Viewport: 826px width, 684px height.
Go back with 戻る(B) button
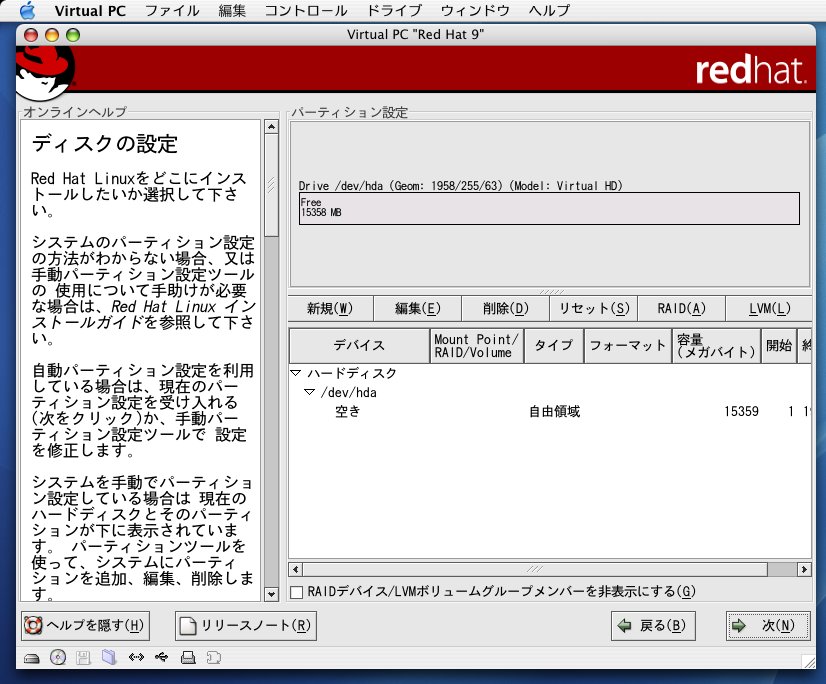(x=653, y=626)
